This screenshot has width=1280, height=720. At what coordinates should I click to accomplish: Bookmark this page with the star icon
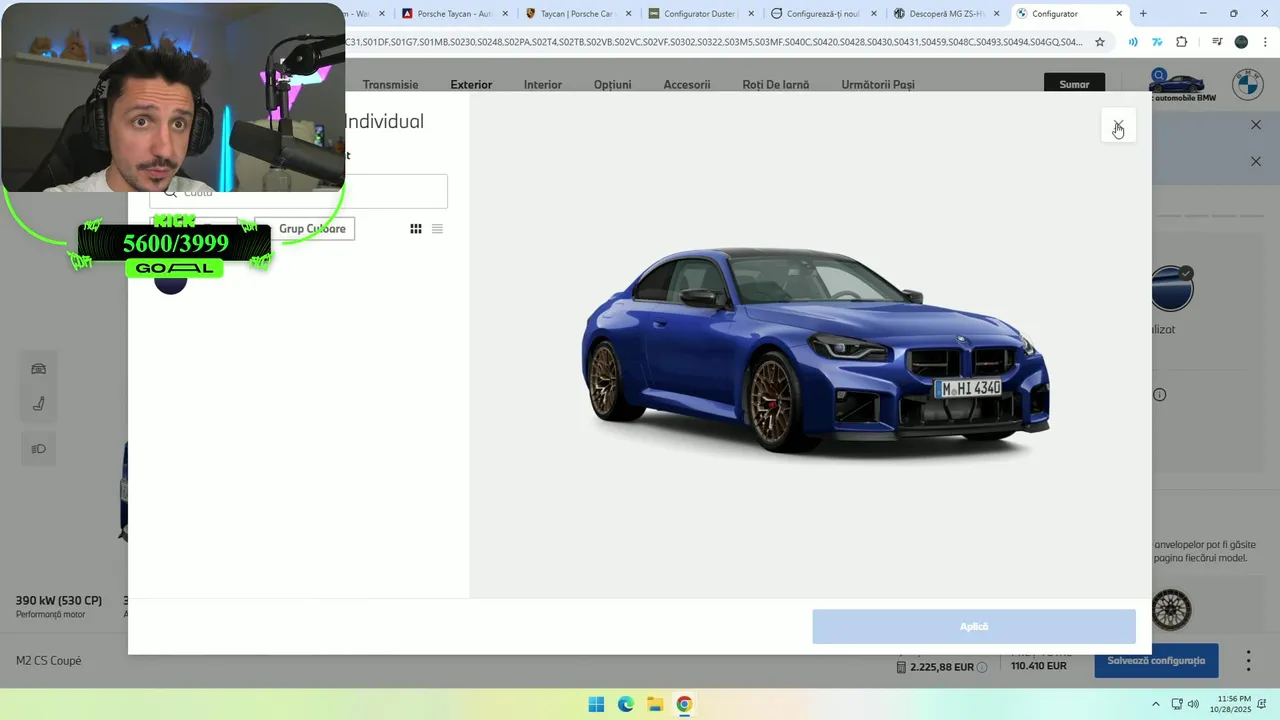(1100, 42)
